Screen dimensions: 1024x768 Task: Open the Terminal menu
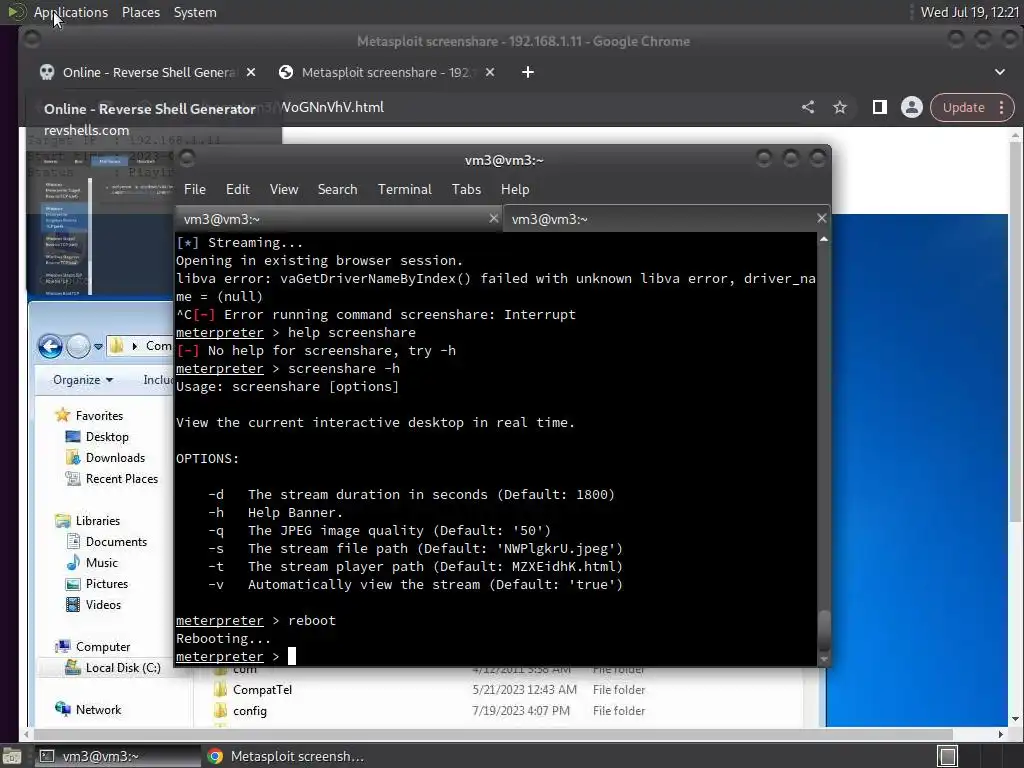coord(404,189)
